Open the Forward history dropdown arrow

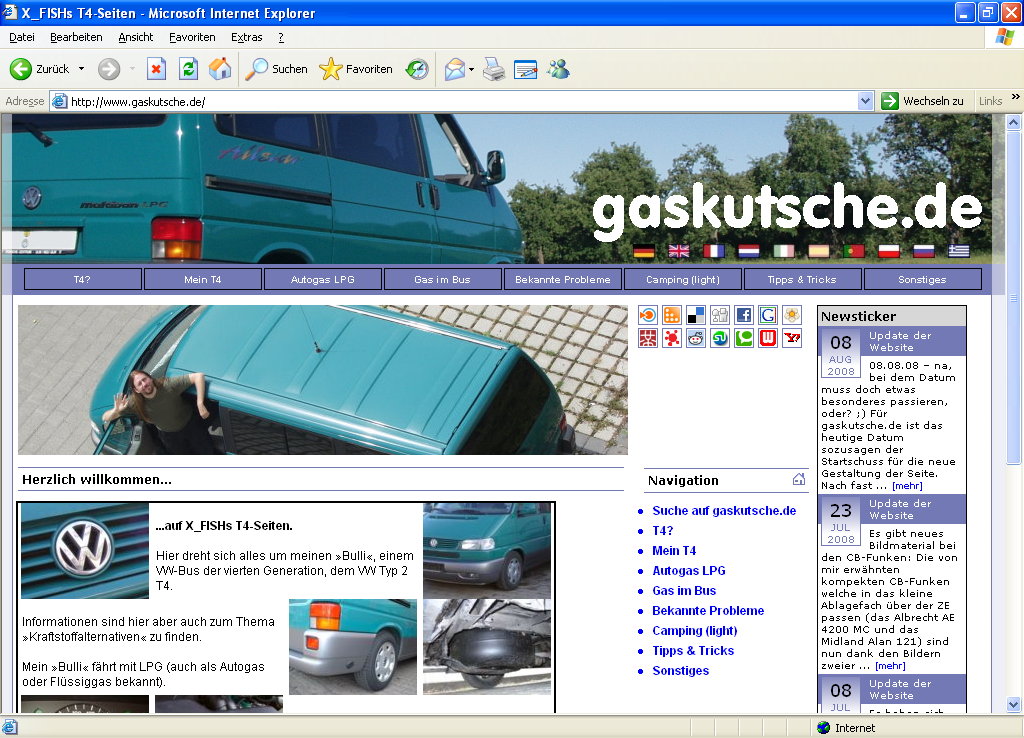132,69
